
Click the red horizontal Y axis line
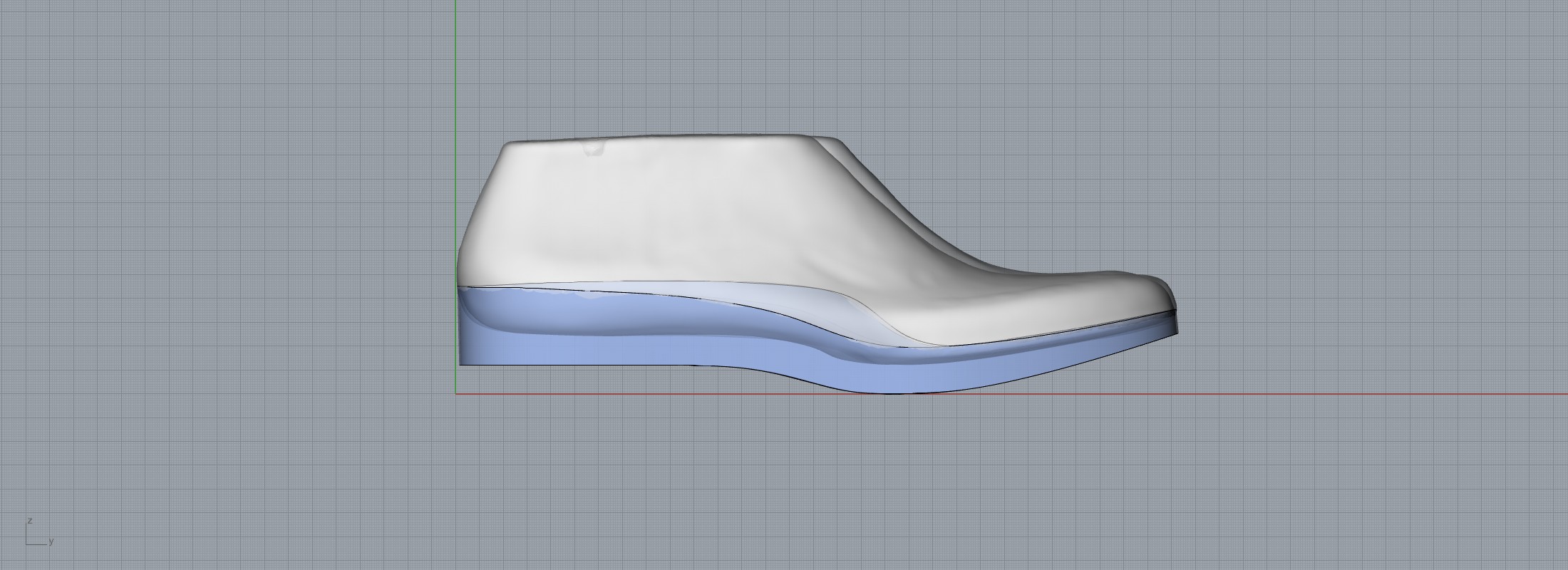click(x=1354, y=393)
